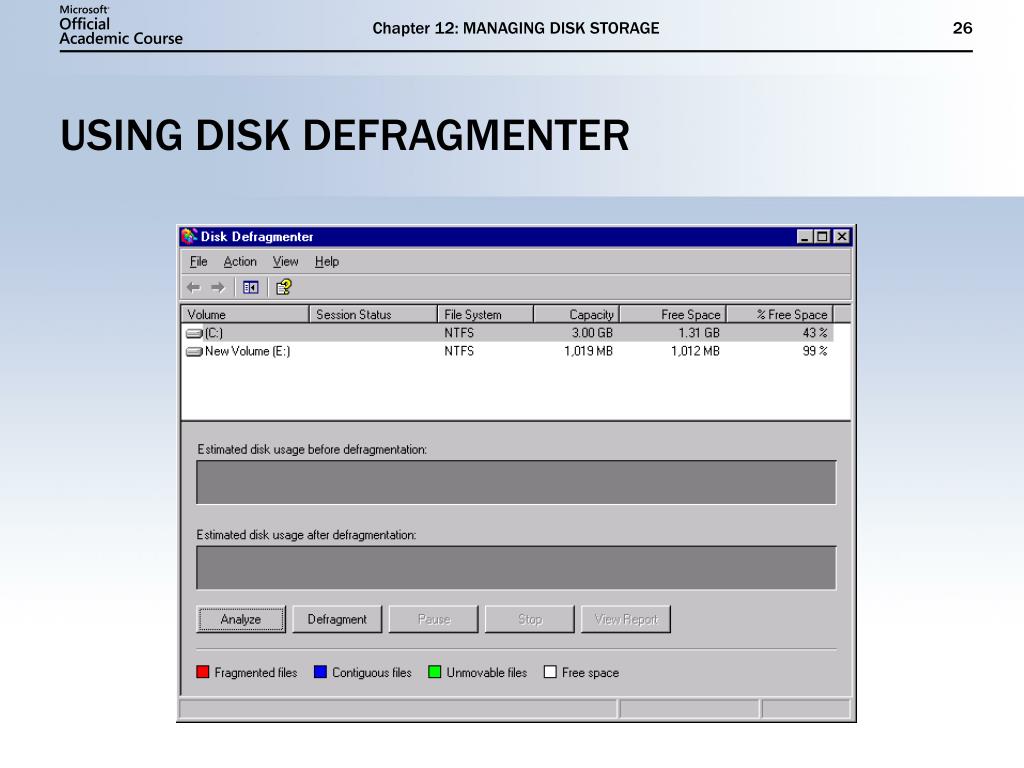Click NTFS in the (C:) row
Screen dimensions: 1024x768
point(459,333)
